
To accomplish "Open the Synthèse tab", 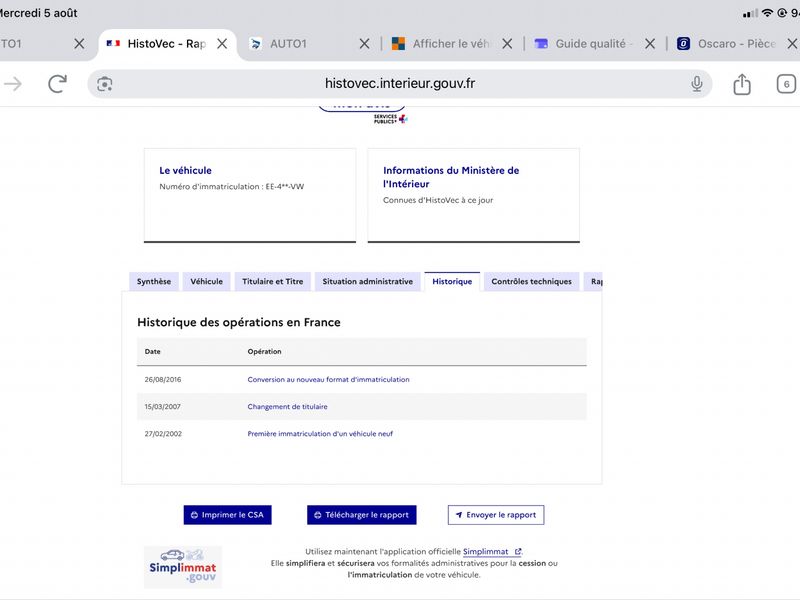I will [x=154, y=282].
